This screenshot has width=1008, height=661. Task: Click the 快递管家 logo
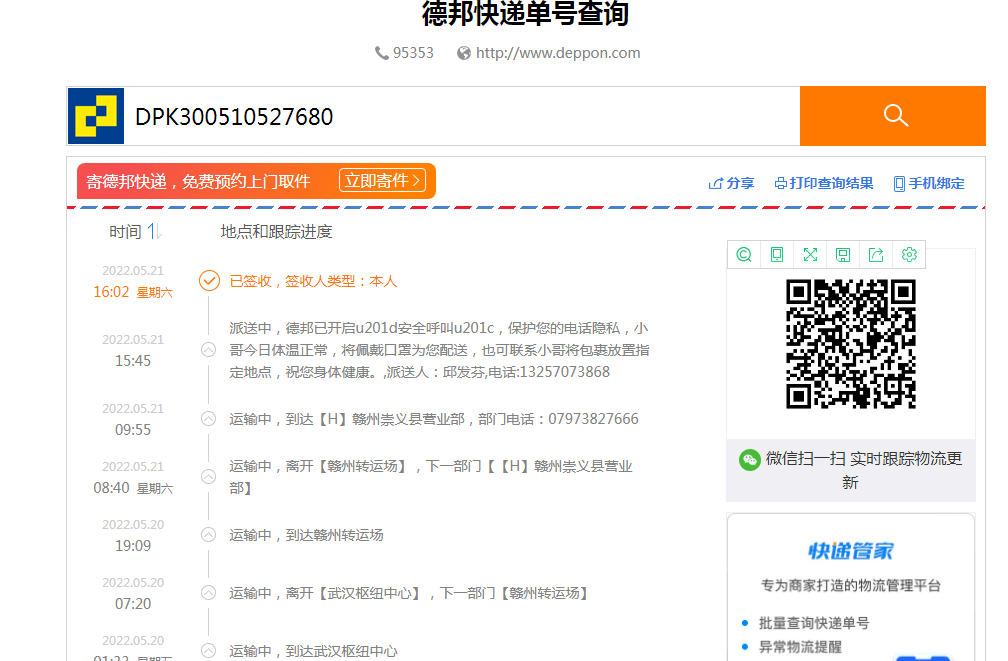(x=850, y=551)
